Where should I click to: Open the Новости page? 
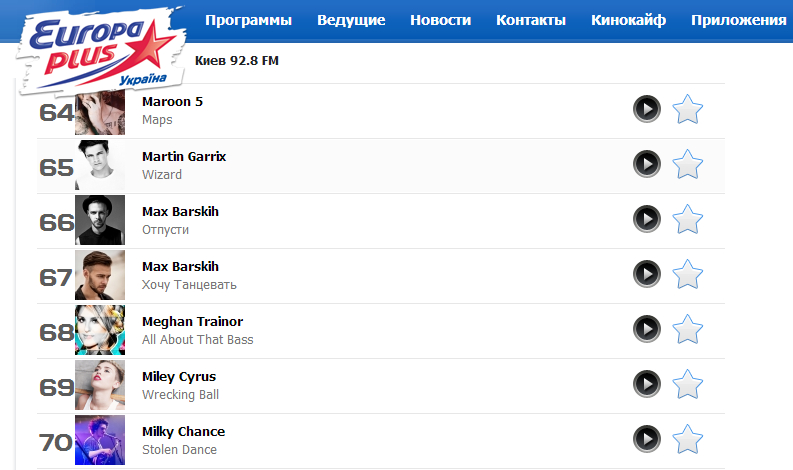[x=440, y=20]
